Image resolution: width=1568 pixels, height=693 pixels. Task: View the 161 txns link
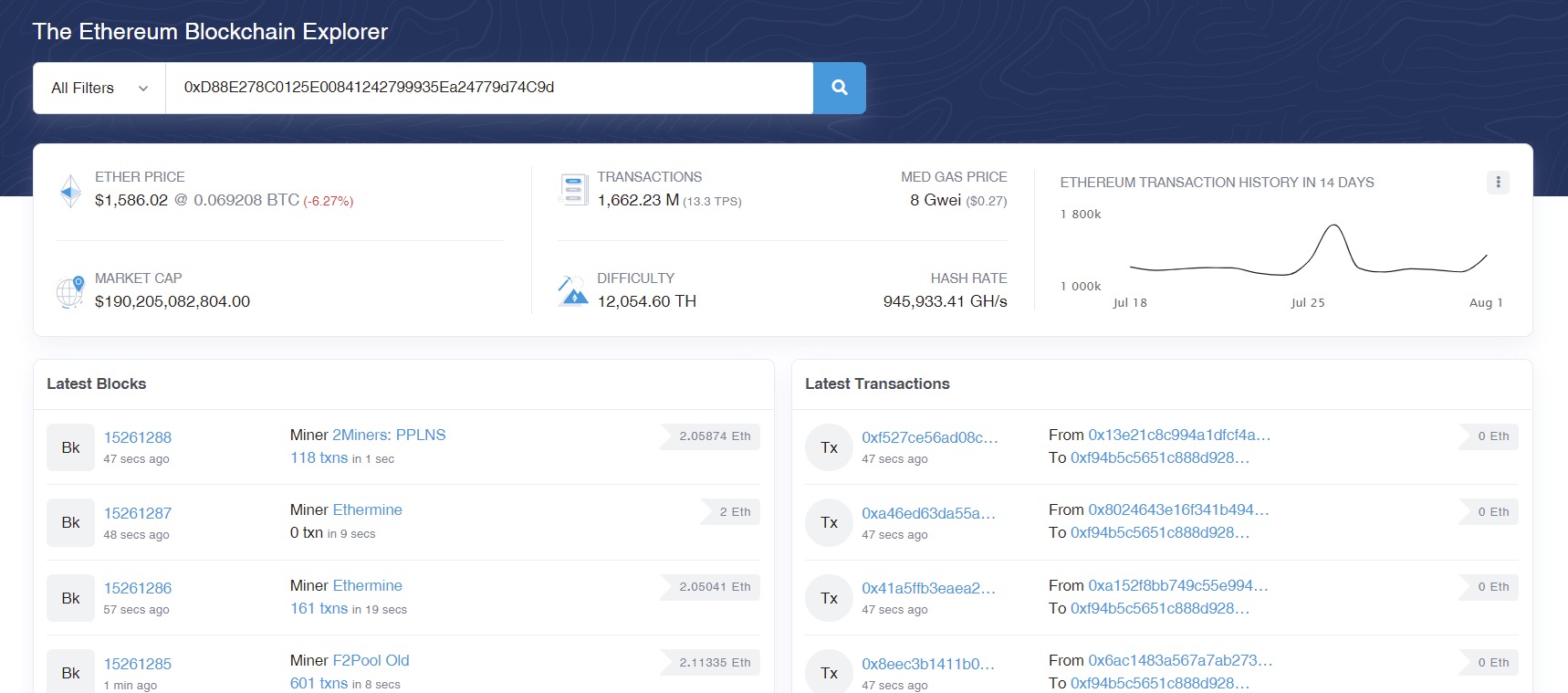(319, 608)
